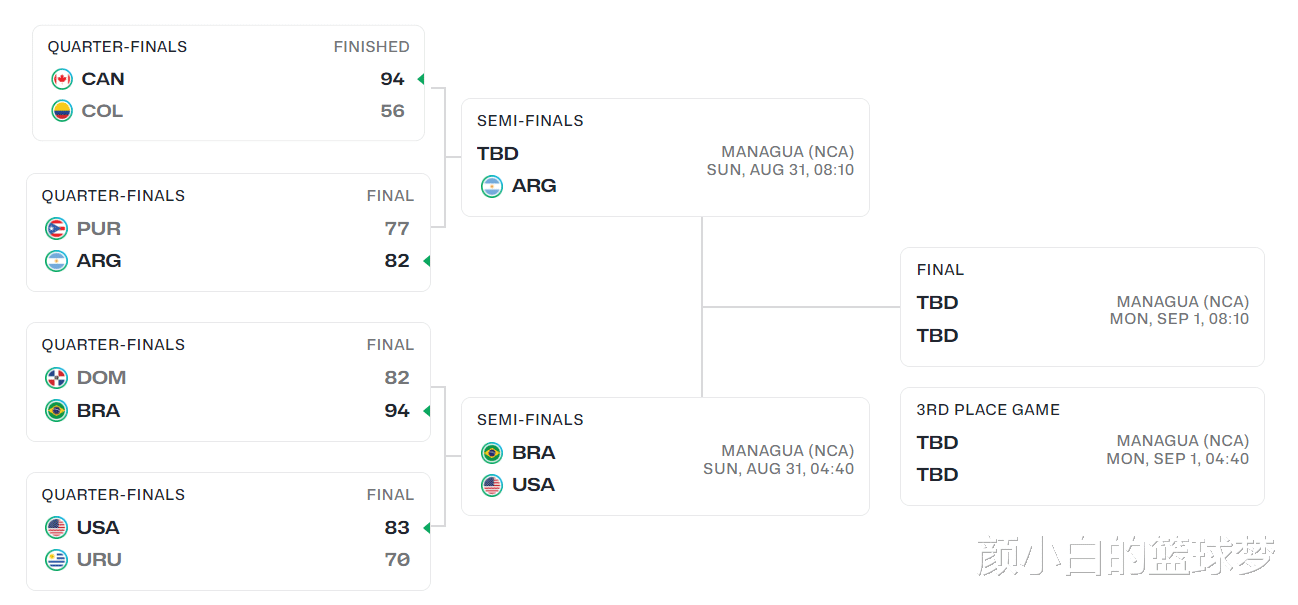Image resolution: width=1298 pixels, height=605 pixels.
Task: Open the CAN team name link
Action: coord(103,79)
